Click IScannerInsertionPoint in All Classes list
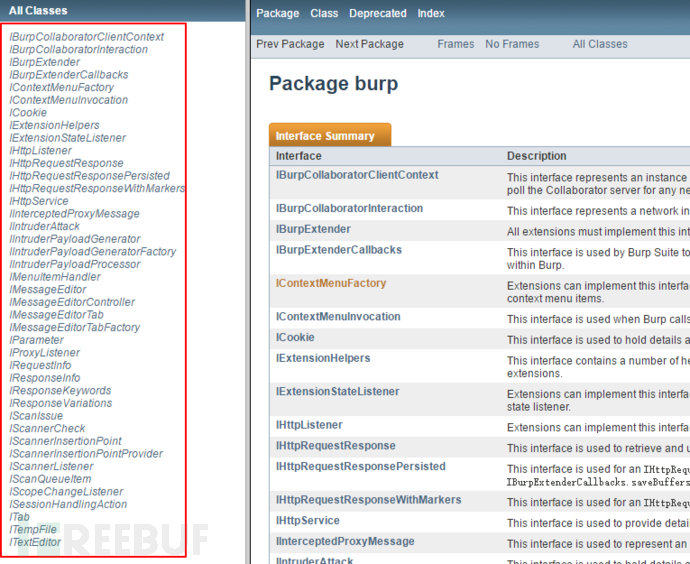 pos(65,441)
